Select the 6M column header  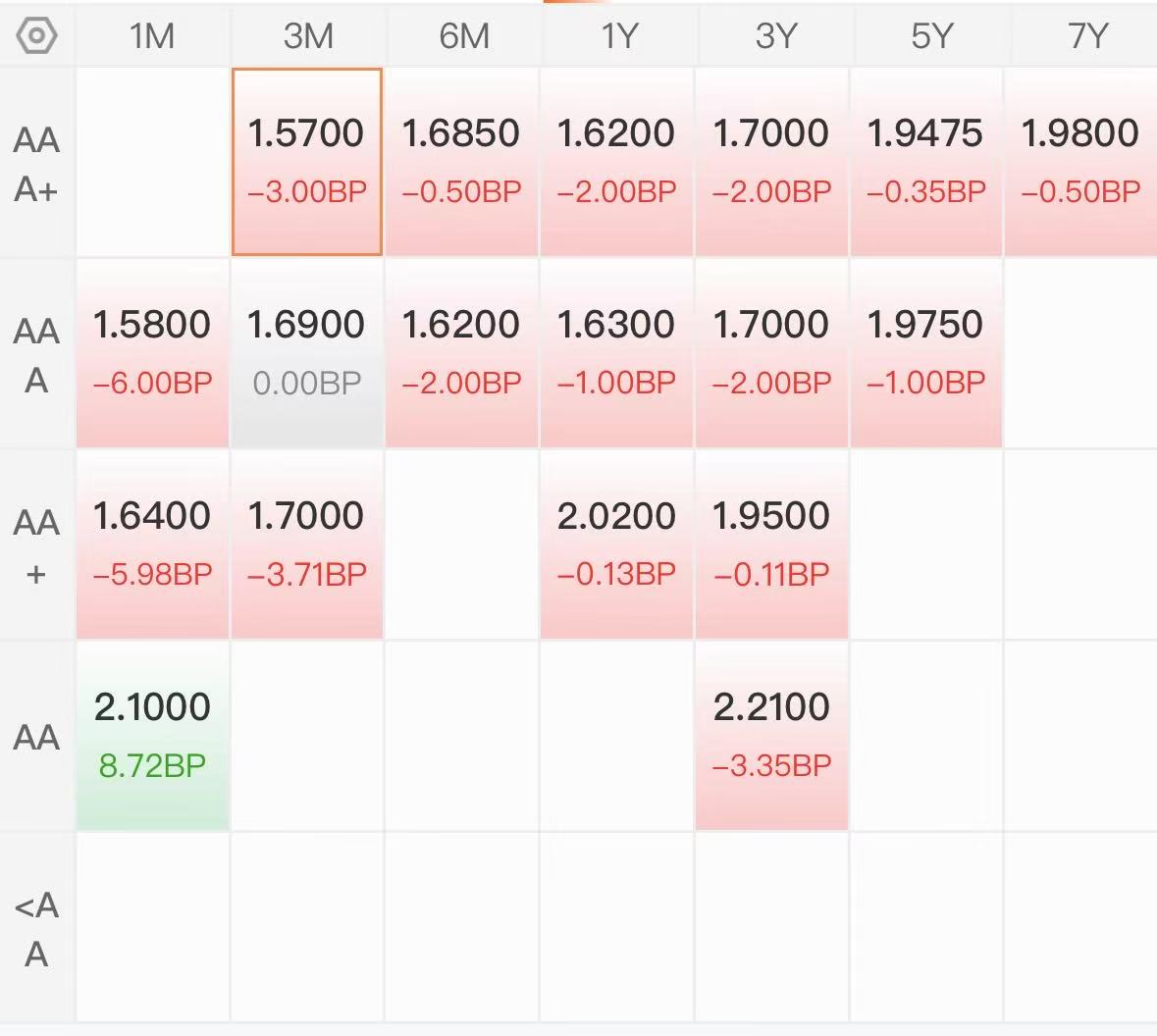pyautogui.click(x=463, y=35)
